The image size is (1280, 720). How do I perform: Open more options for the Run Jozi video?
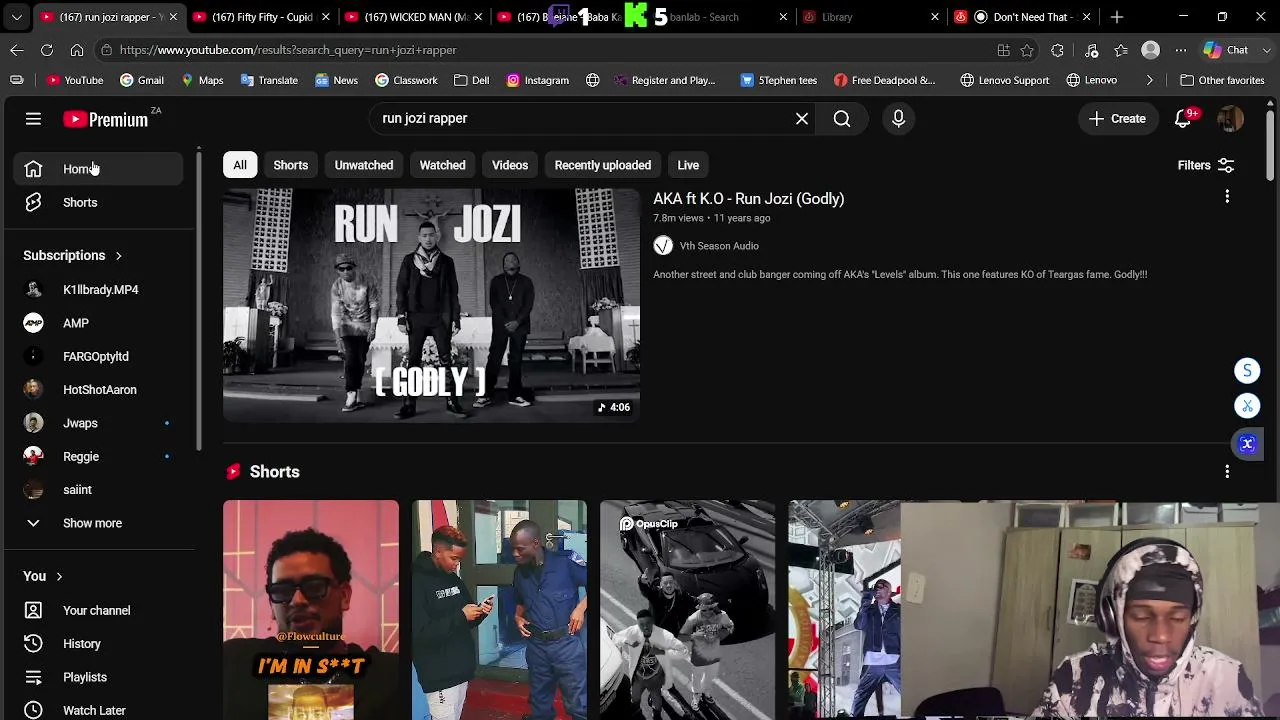pos(1227,197)
